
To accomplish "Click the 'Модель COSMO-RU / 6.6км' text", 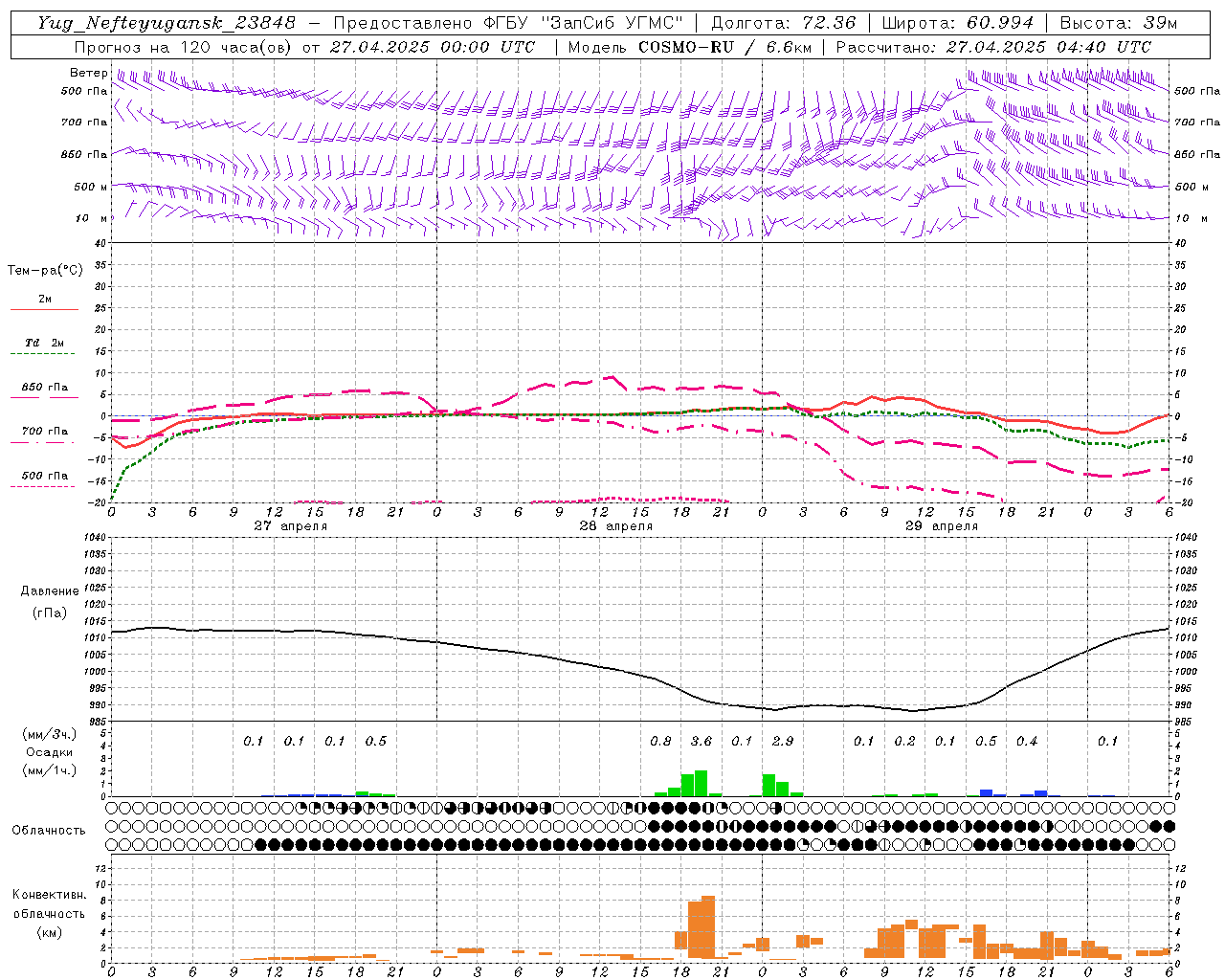I will point(690,47).
